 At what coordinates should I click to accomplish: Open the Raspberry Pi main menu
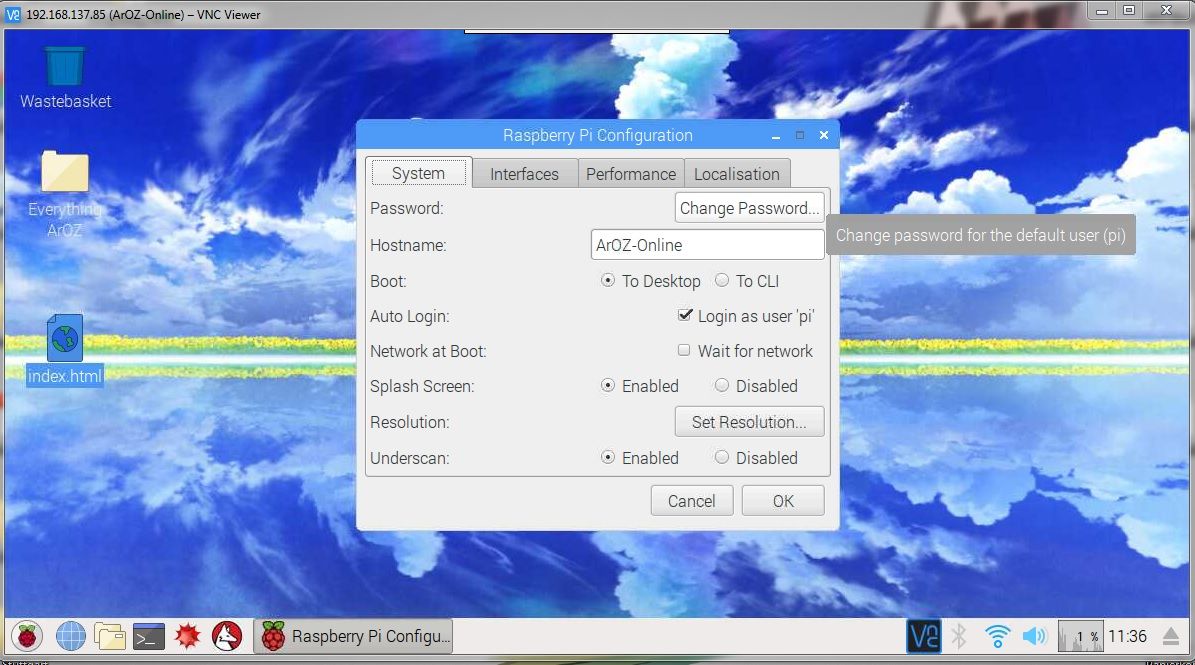point(27,636)
